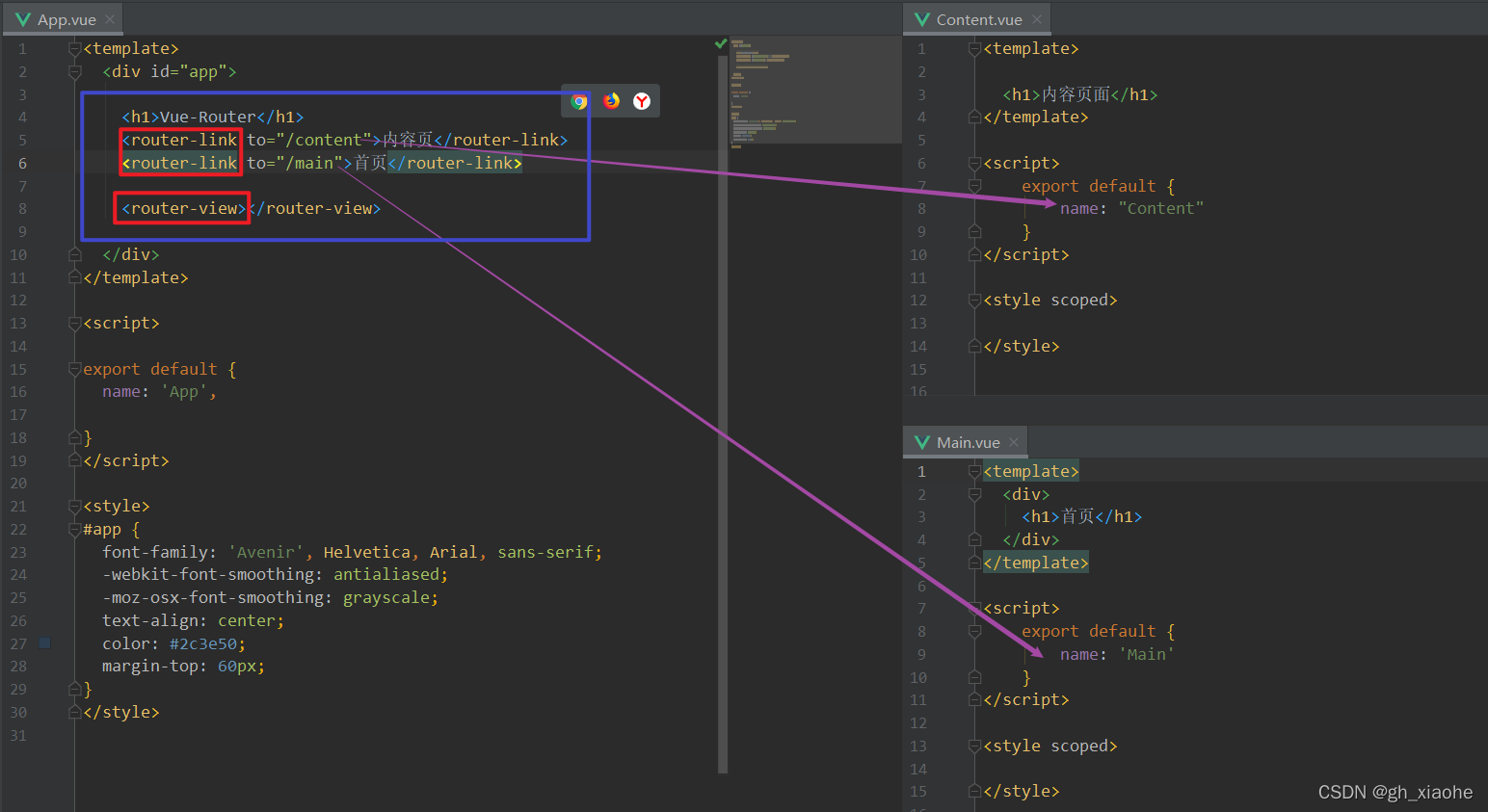Click the Vue icon on Content.vue tab

[x=922, y=19]
